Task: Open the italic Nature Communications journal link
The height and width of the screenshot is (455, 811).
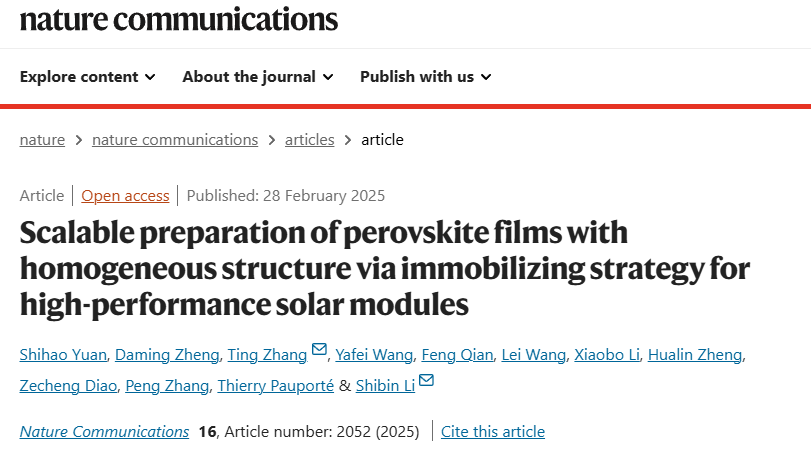Action: pos(104,431)
